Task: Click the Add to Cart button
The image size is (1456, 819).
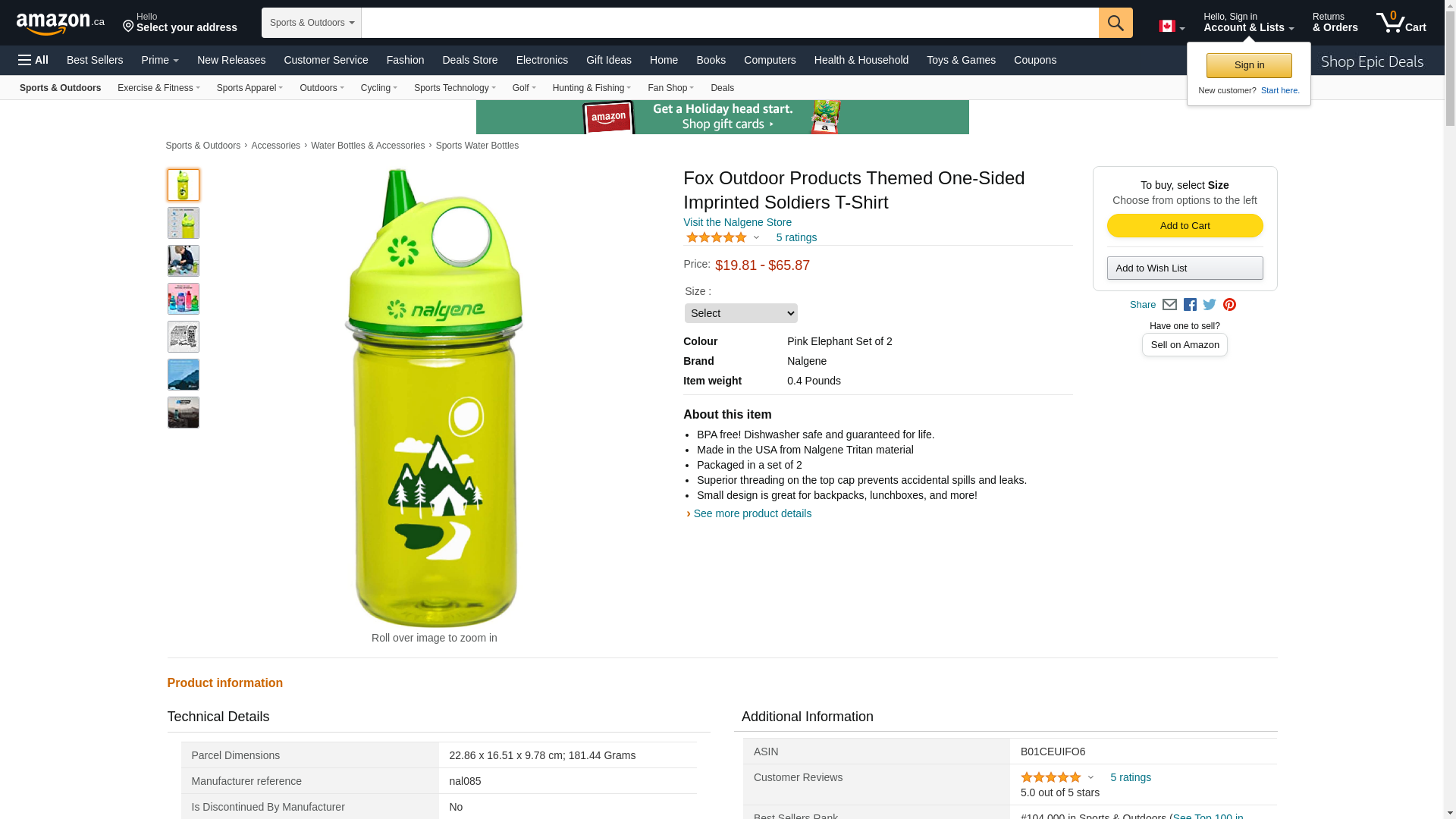Action: (1185, 226)
